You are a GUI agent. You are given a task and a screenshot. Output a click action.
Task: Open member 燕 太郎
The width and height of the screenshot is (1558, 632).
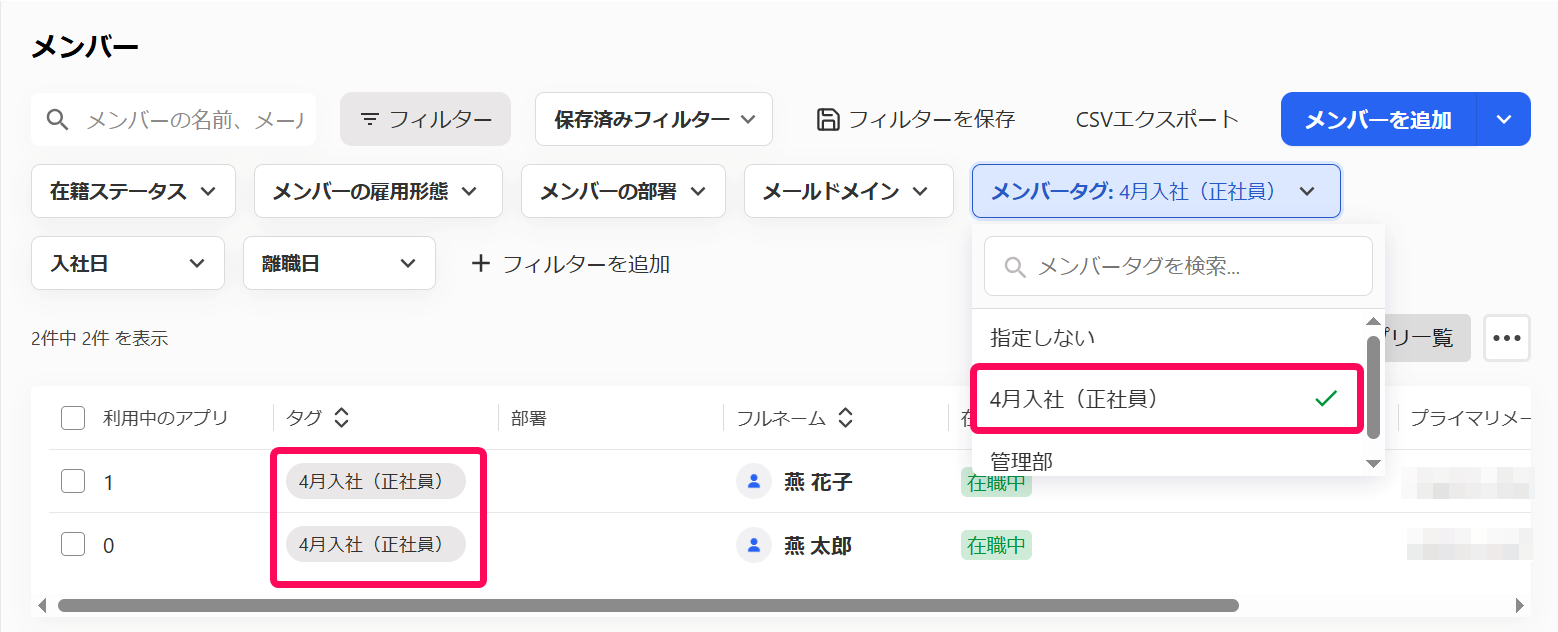tap(818, 546)
